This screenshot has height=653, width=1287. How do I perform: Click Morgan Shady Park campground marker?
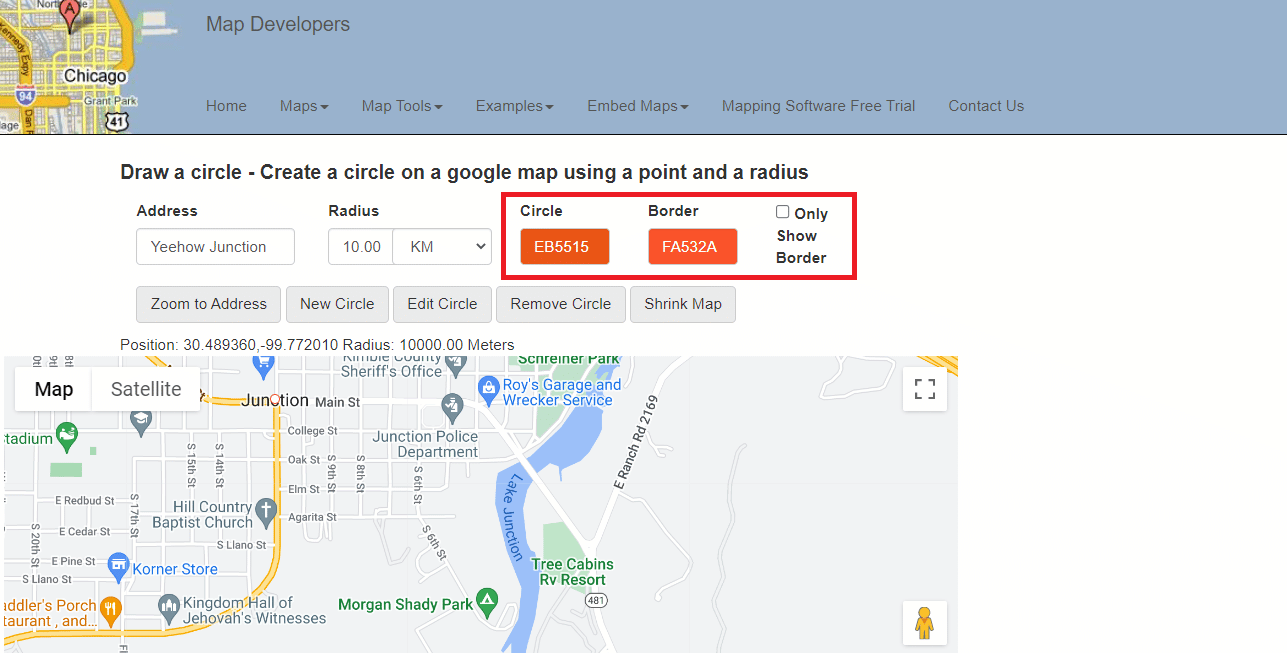click(x=486, y=602)
